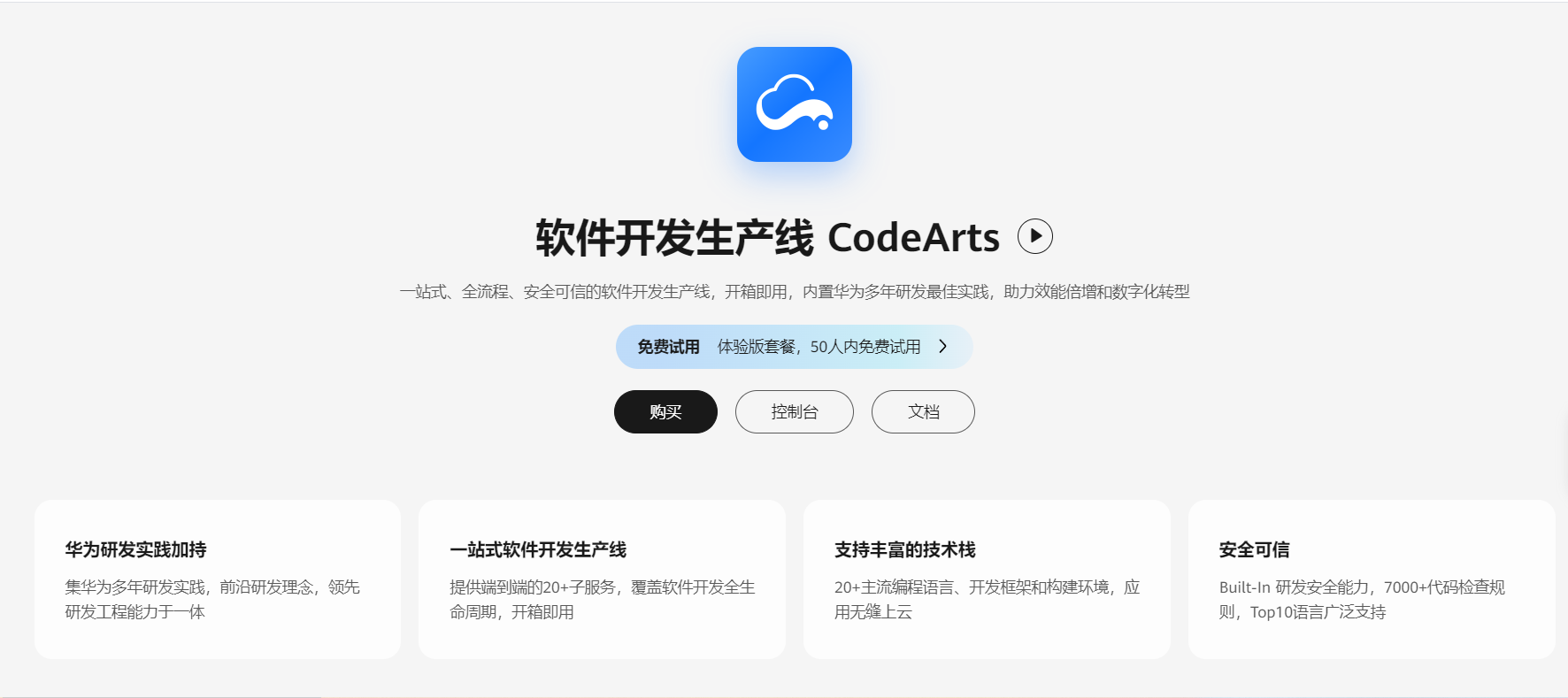The width and height of the screenshot is (1568, 698).
Task: Select the 支持丰富的技术栈 card
Action: point(987,579)
